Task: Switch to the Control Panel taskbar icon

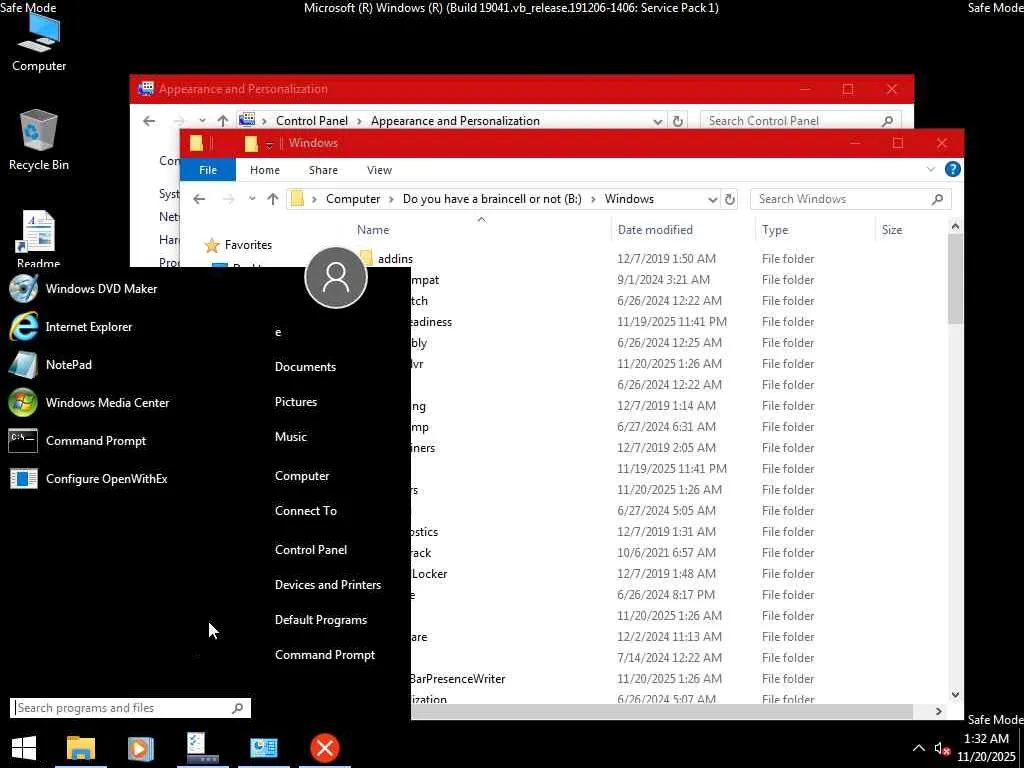Action: (264, 748)
